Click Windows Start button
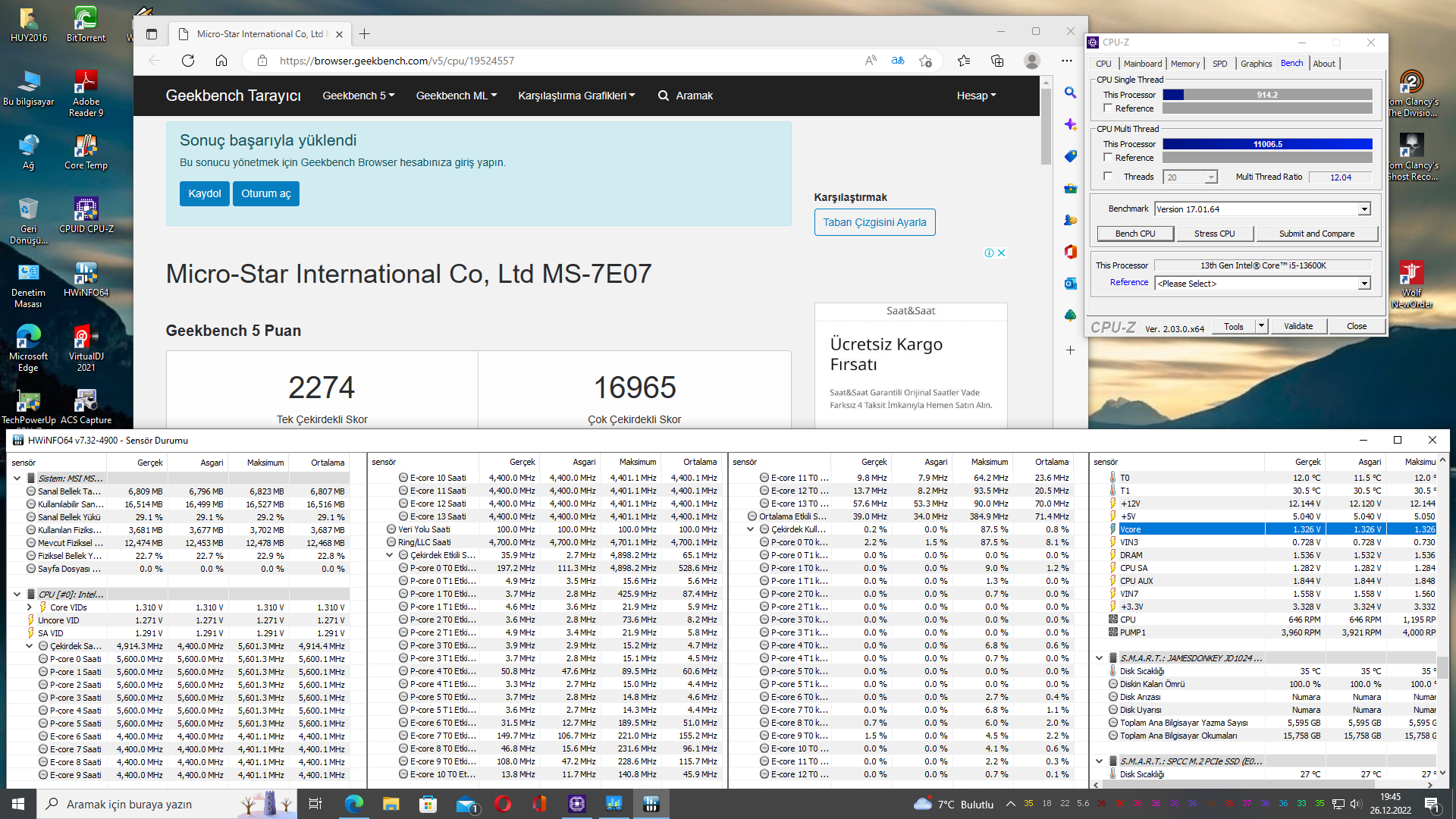 [18, 804]
